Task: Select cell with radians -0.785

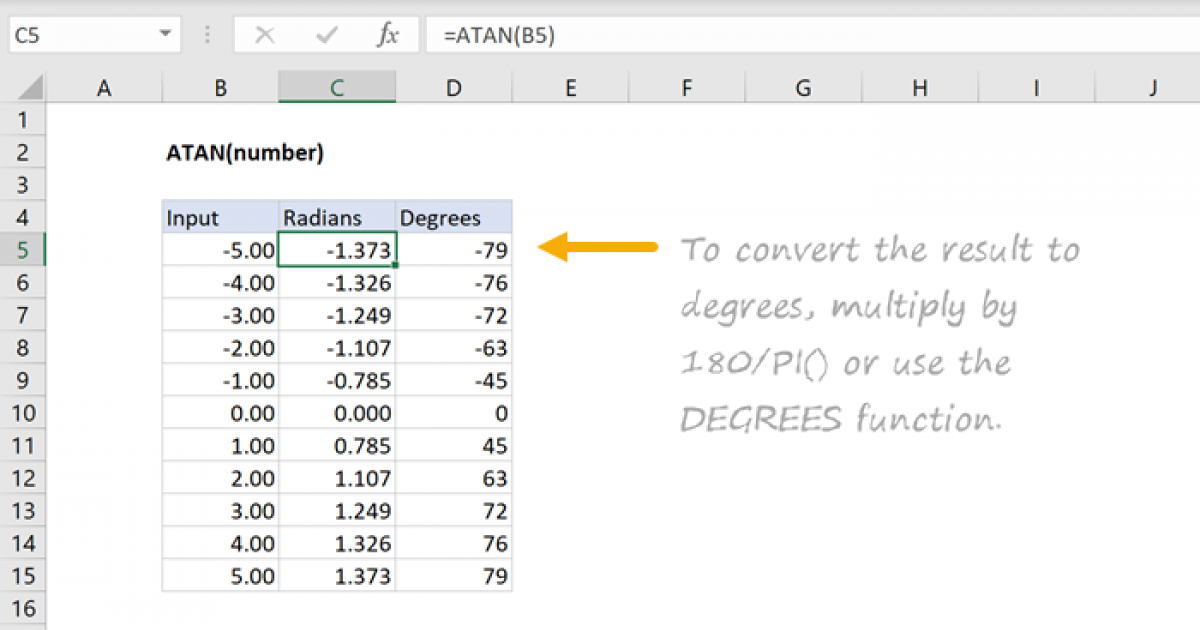Action: (337, 381)
